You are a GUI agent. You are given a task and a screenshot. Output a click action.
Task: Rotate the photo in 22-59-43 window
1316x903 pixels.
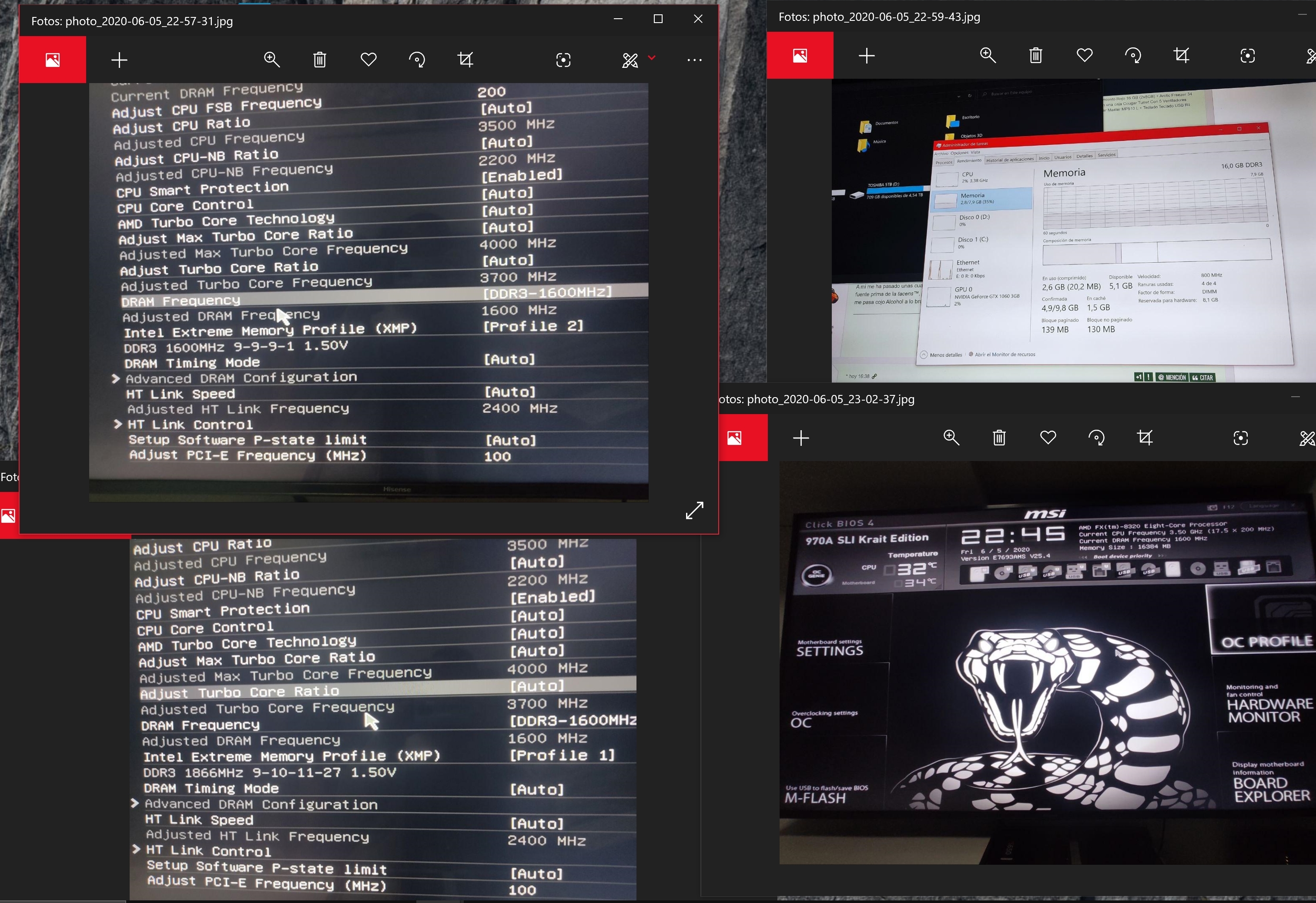coord(1133,55)
